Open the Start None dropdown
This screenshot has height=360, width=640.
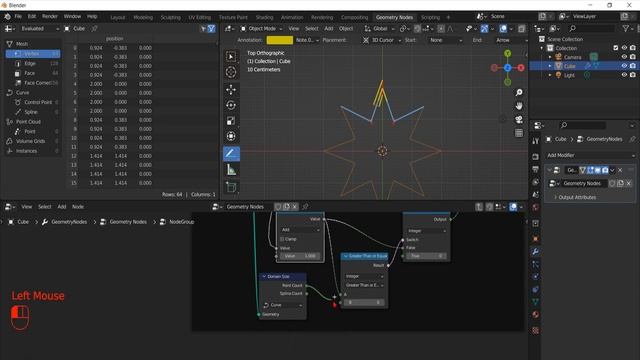tap(445, 40)
